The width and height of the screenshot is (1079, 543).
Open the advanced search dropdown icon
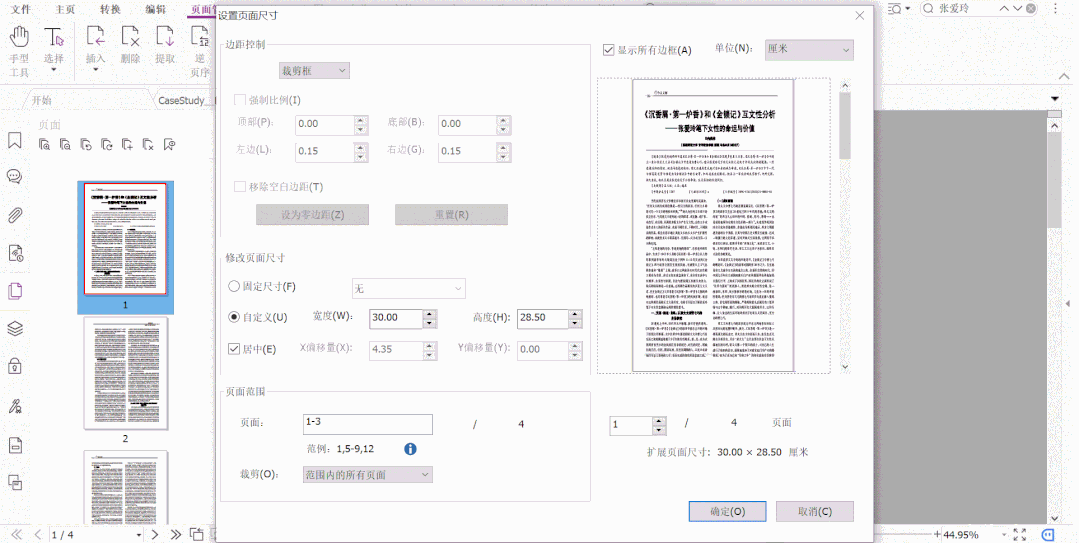click(898, 8)
